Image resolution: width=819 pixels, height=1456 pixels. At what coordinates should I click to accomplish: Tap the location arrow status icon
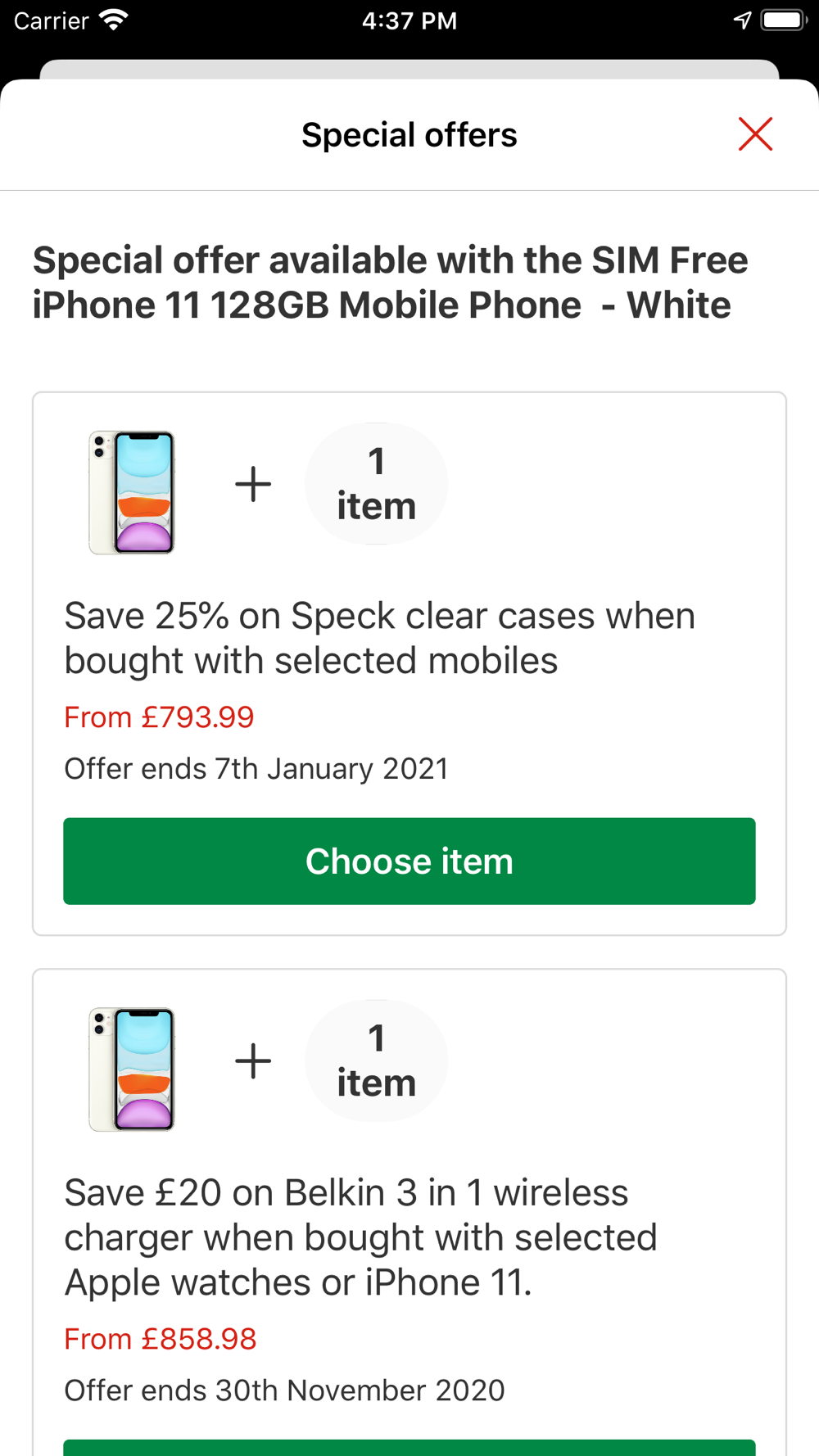click(x=742, y=20)
